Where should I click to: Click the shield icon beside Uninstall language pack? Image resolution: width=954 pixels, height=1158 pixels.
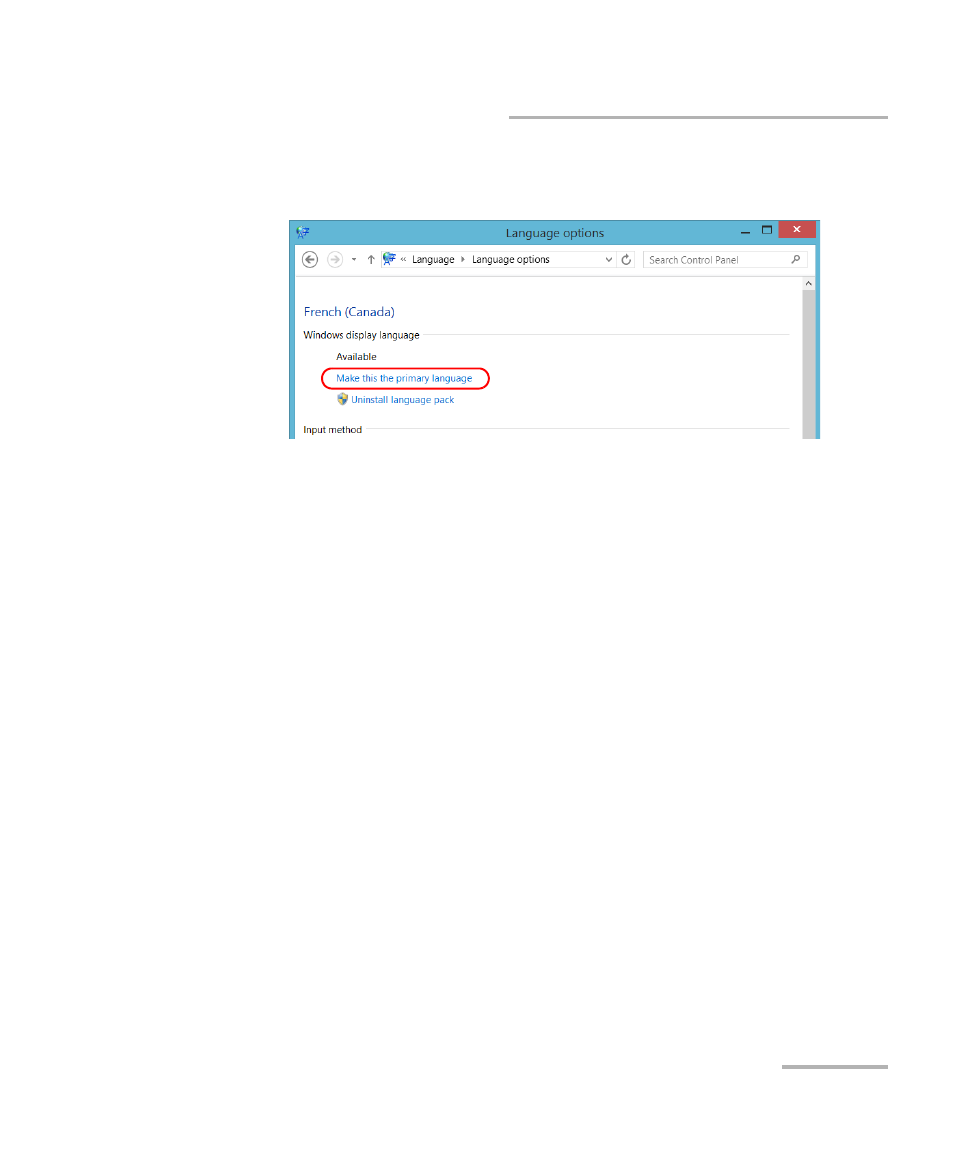click(343, 399)
